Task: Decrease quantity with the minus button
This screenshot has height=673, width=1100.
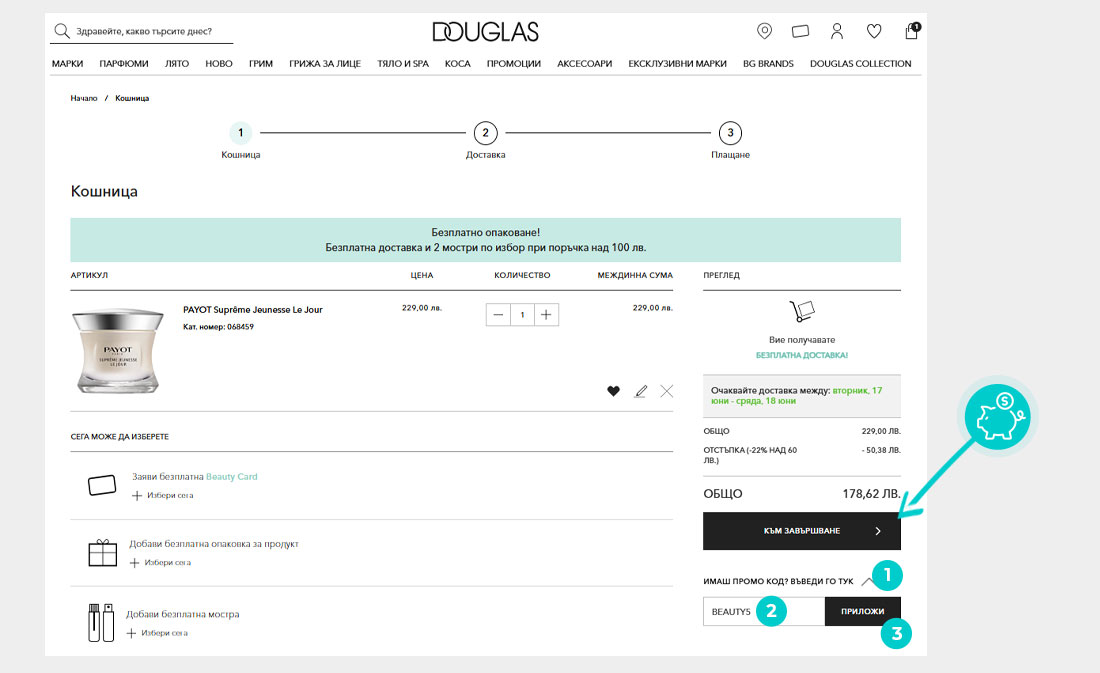Action: point(498,314)
